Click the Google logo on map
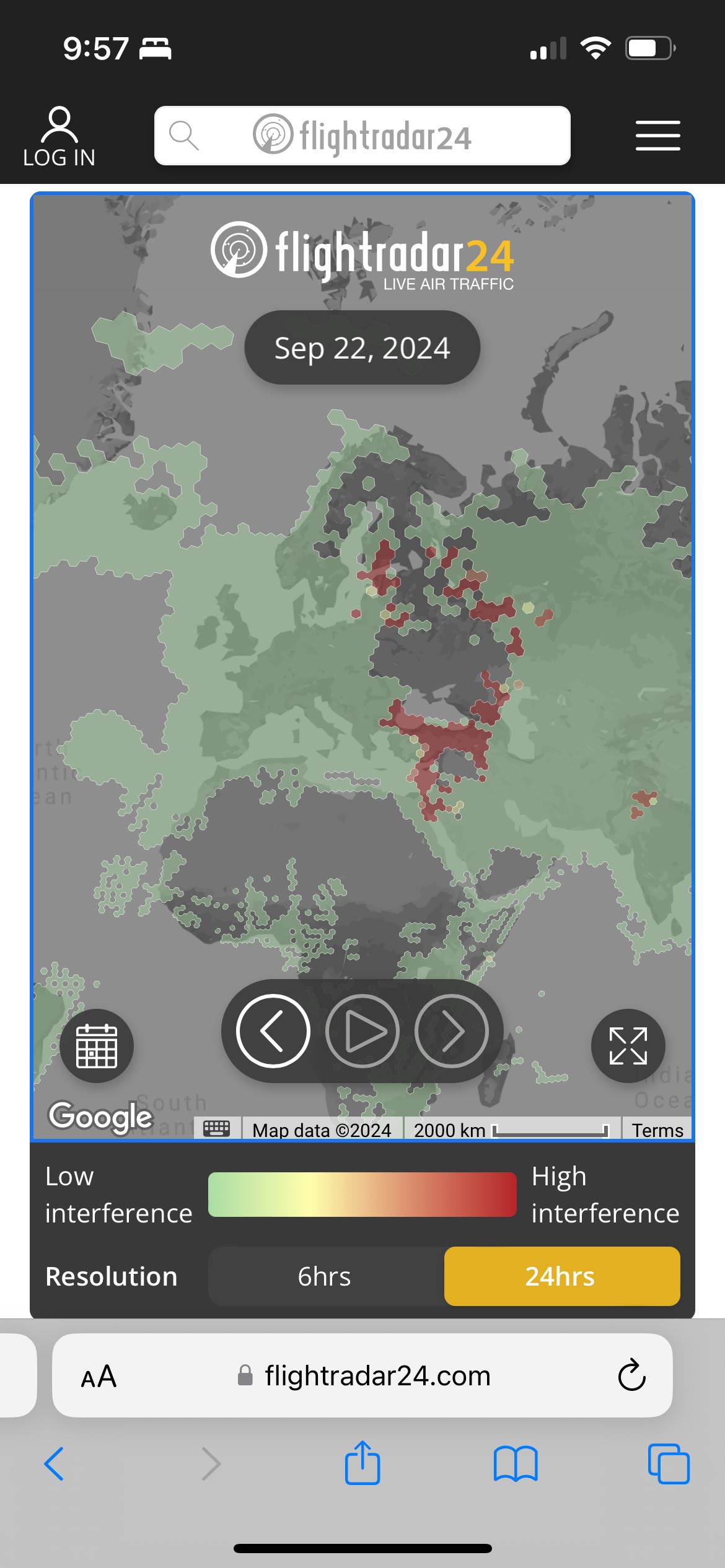725x1568 pixels. point(100,1116)
